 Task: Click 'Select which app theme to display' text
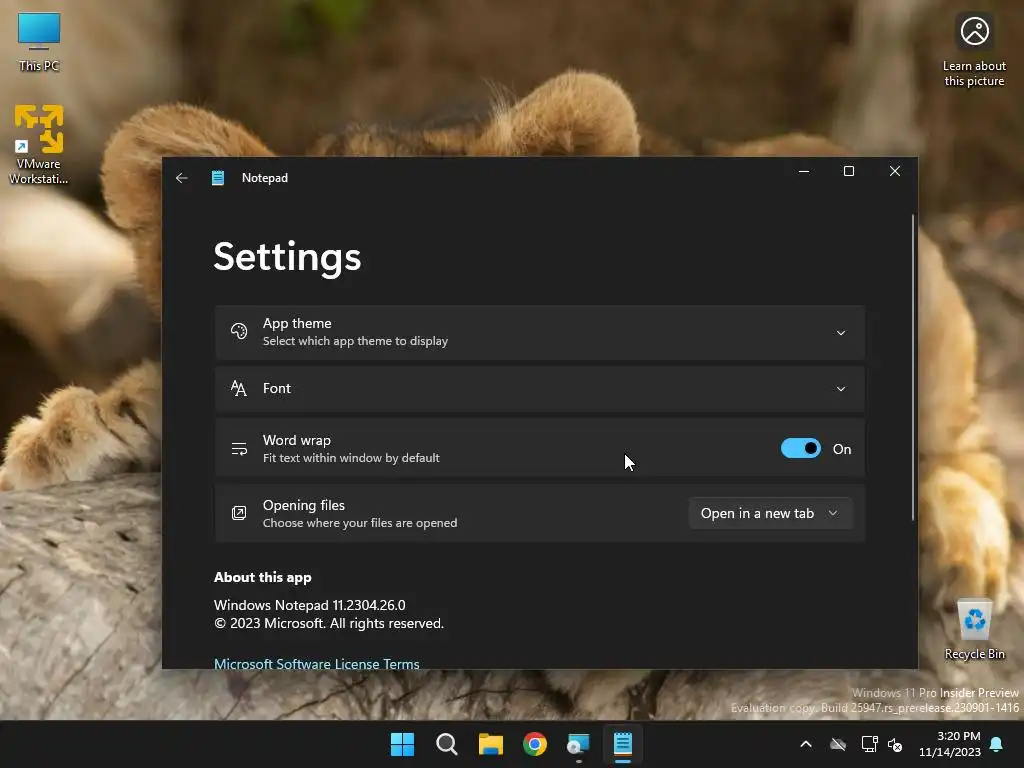[355, 341]
